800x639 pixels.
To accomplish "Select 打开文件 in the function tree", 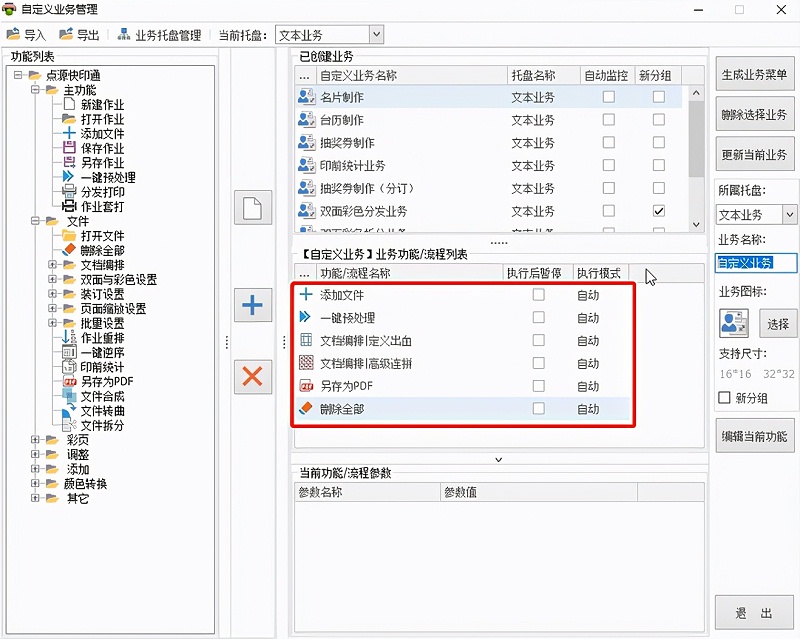I will (x=102, y=236).
